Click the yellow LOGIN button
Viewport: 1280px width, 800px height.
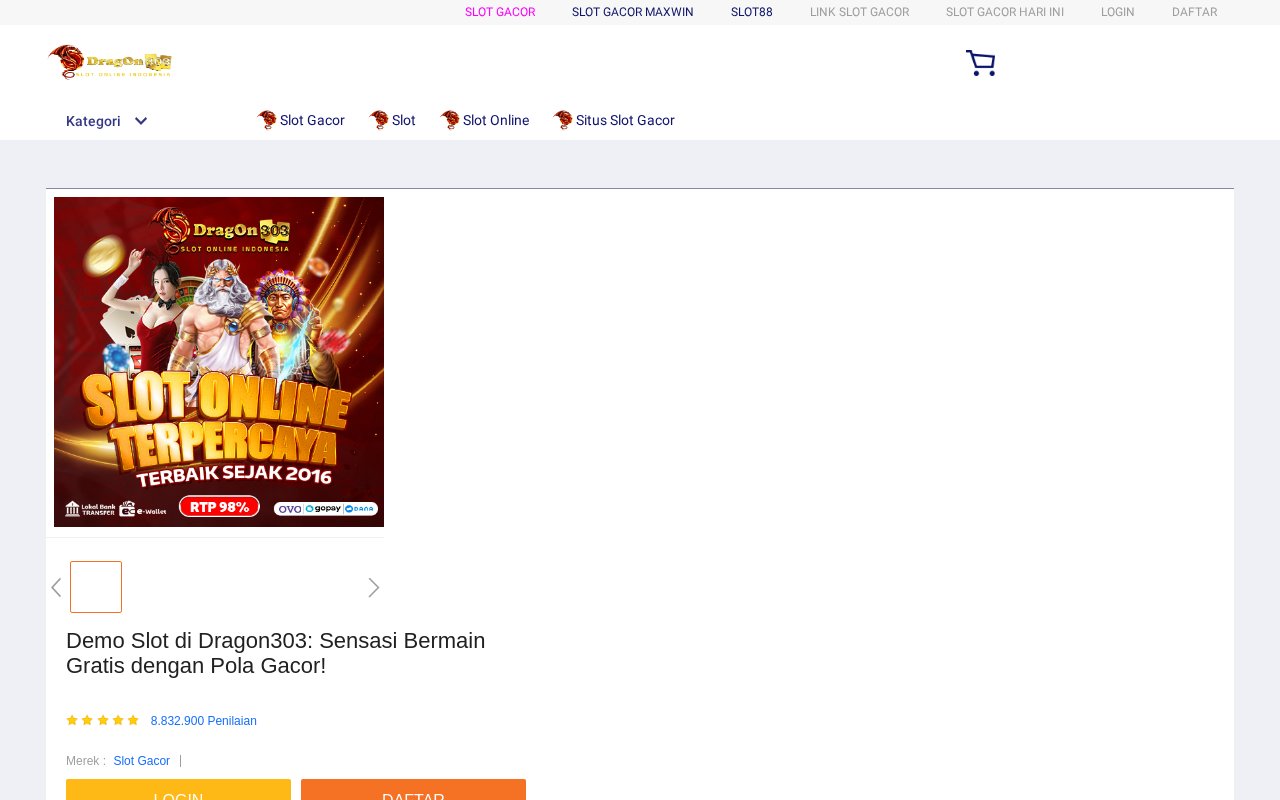178,790
